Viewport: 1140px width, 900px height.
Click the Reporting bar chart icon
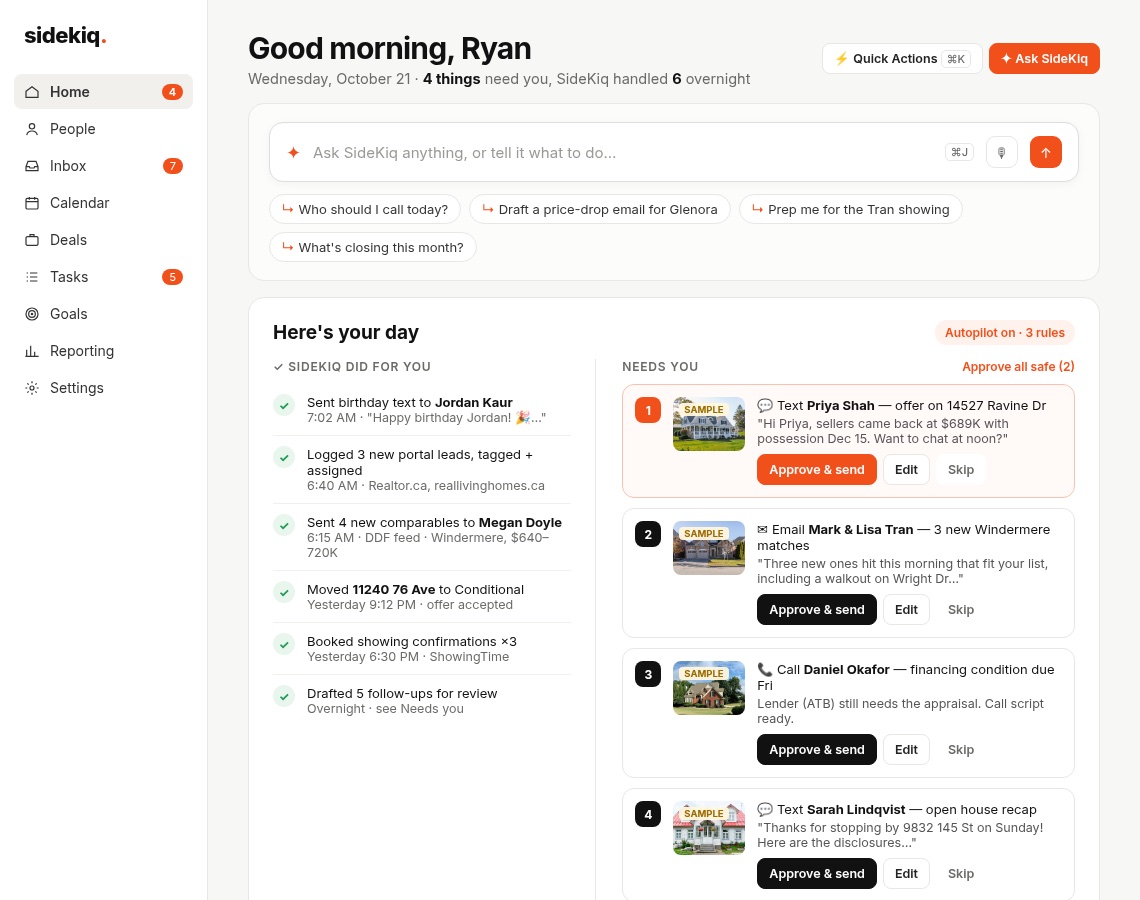(32, 351)
